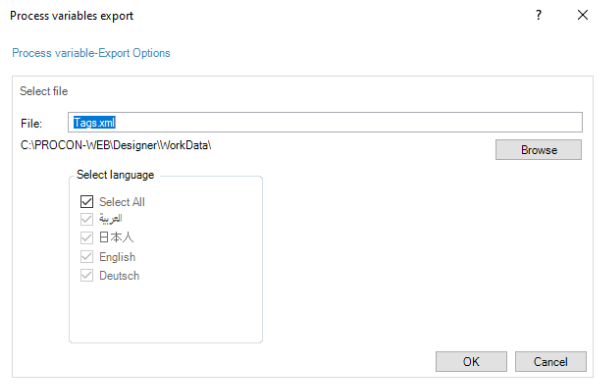The image size is (605, 390).
Task: Click the Process variable-Export Options heading
Action: [91, 53]
